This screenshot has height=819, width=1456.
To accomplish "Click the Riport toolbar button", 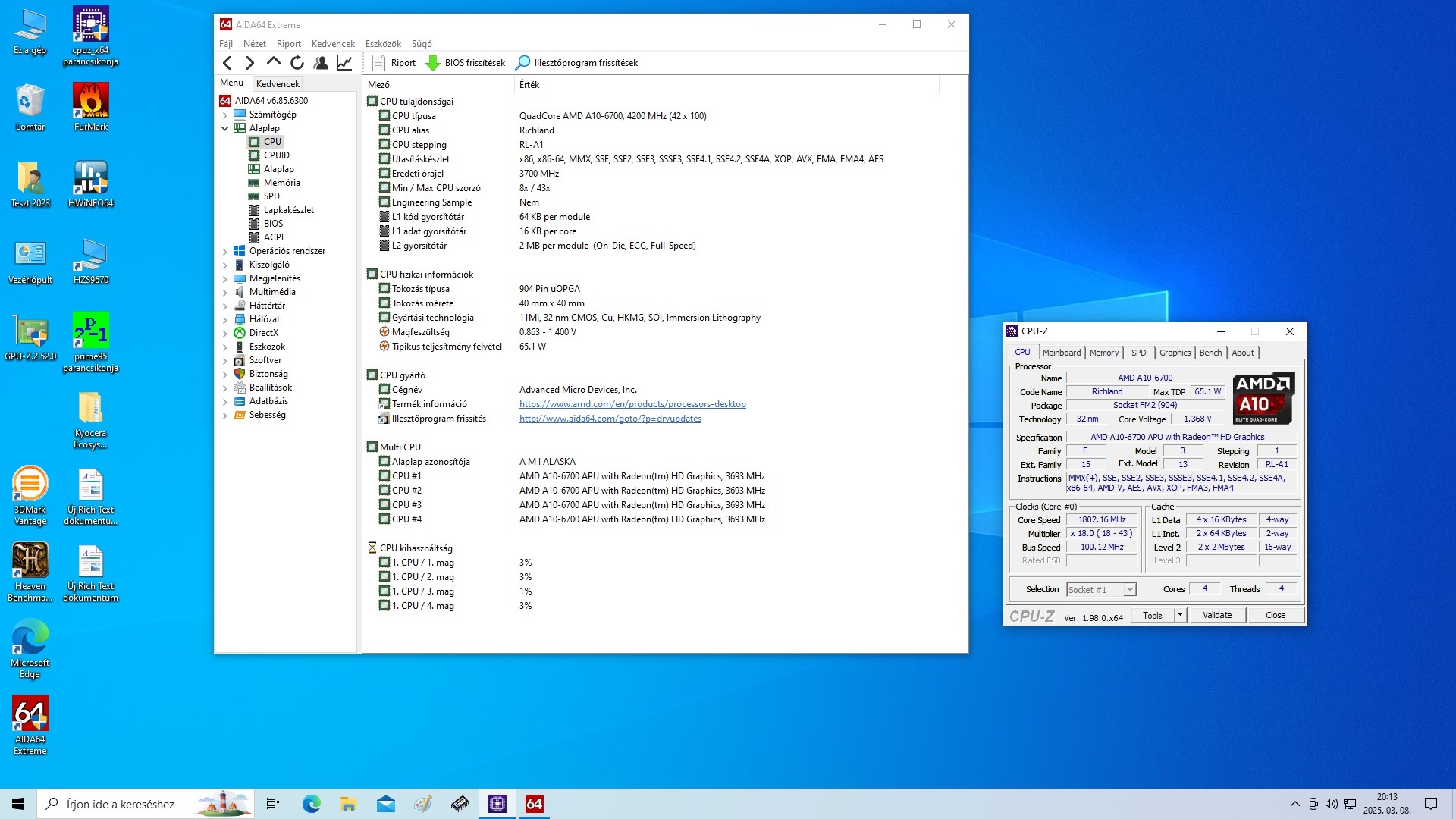I will [x=394, y=63].
